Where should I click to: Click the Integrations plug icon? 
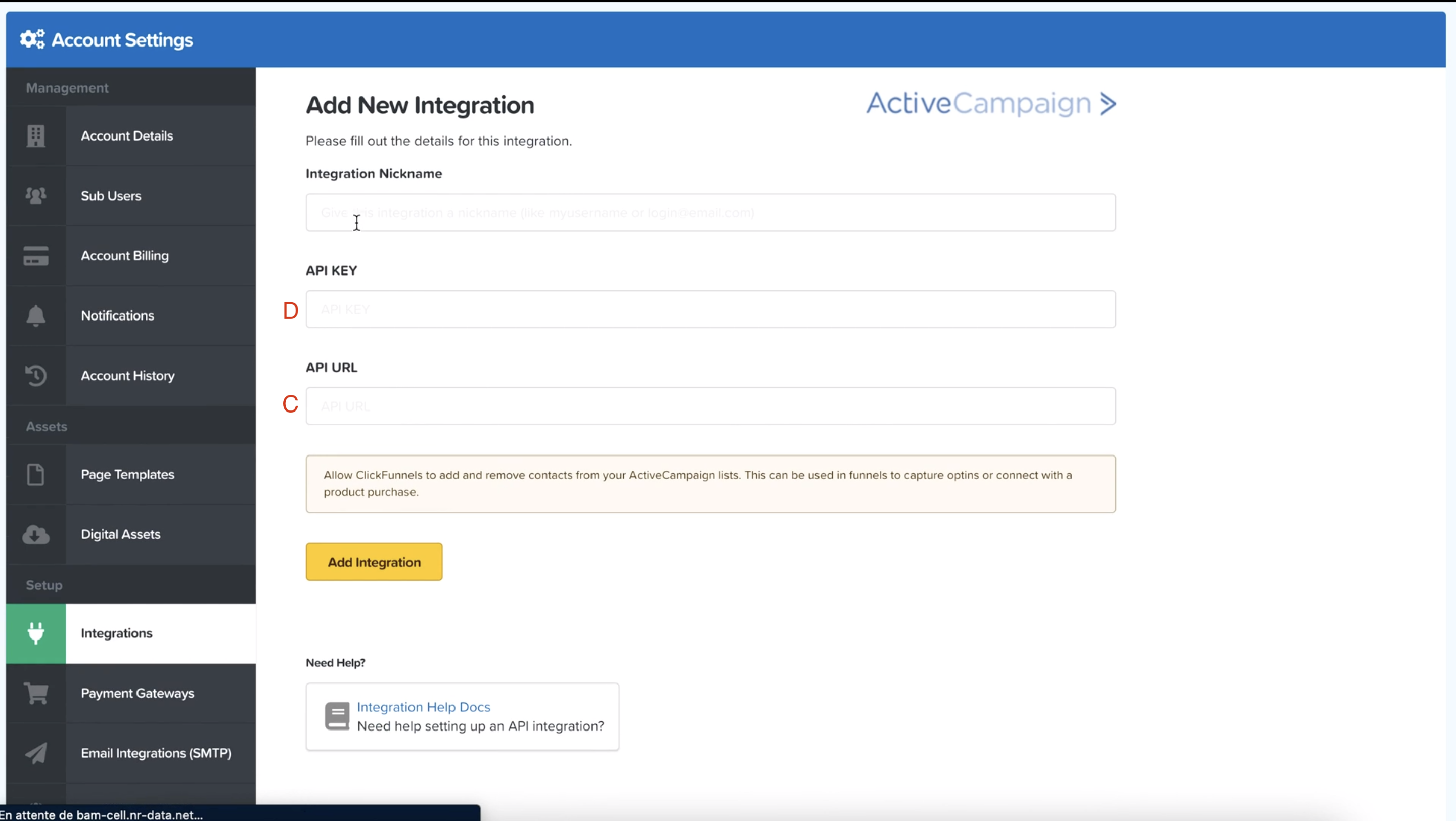tap(35, 633)
